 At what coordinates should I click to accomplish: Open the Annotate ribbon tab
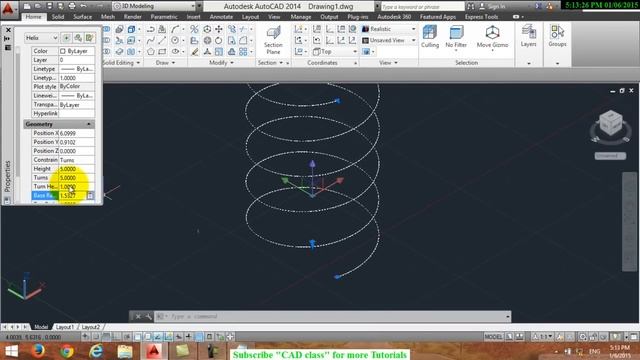point(221,17)
